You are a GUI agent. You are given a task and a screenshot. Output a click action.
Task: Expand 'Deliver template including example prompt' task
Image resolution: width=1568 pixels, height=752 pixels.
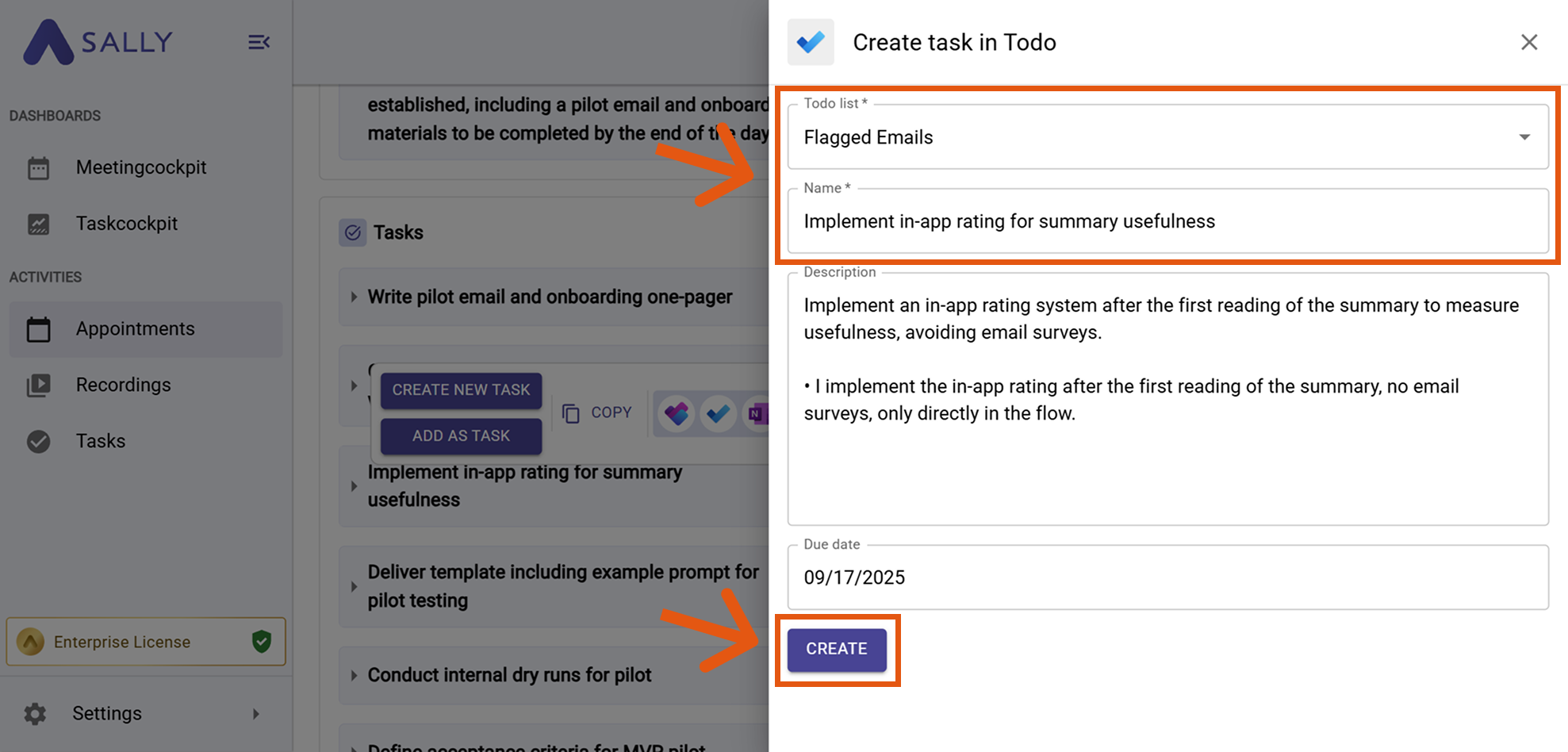tap(354, 586)
